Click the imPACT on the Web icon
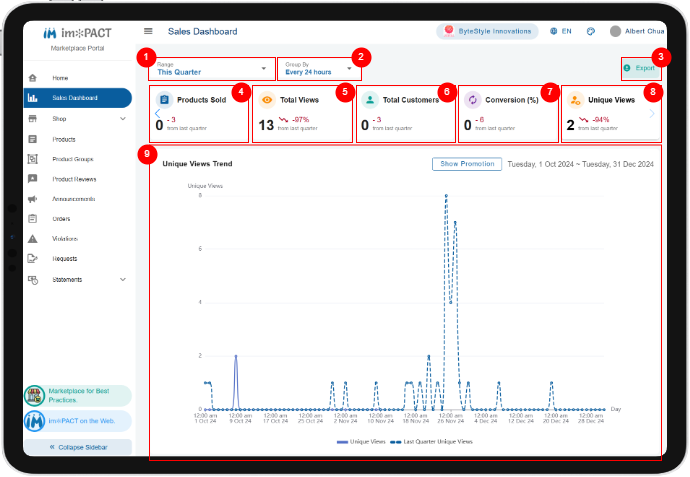Image resolution: width=690 pixels, height=477 pixels. [34, 421]
